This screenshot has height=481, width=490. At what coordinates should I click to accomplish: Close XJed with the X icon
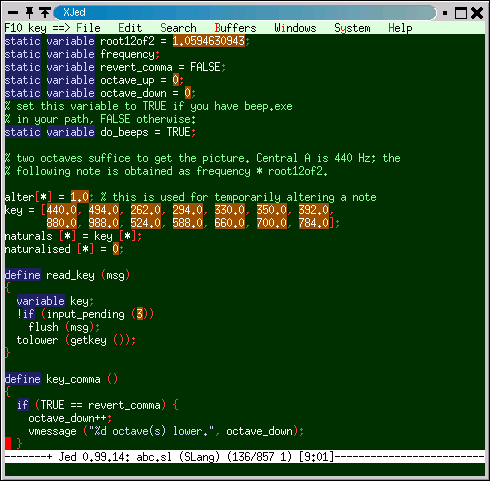coord(477,13)
